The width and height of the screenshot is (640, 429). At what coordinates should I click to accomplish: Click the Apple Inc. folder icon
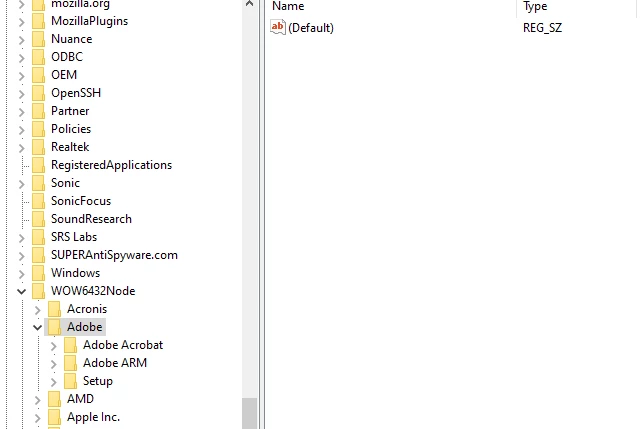pos(54,417)
